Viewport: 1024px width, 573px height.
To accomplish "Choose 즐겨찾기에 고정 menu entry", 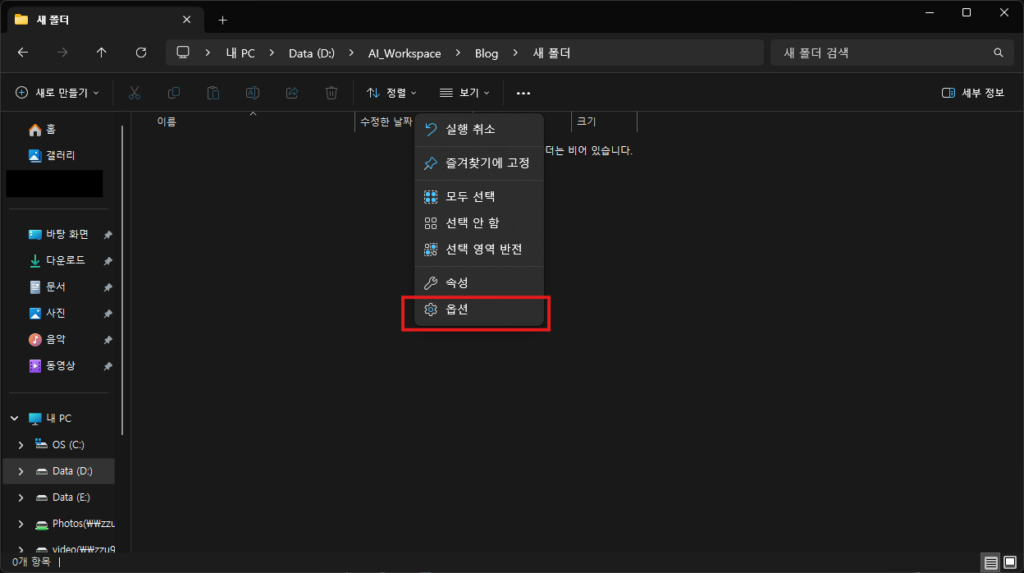I will coord(479,163).
